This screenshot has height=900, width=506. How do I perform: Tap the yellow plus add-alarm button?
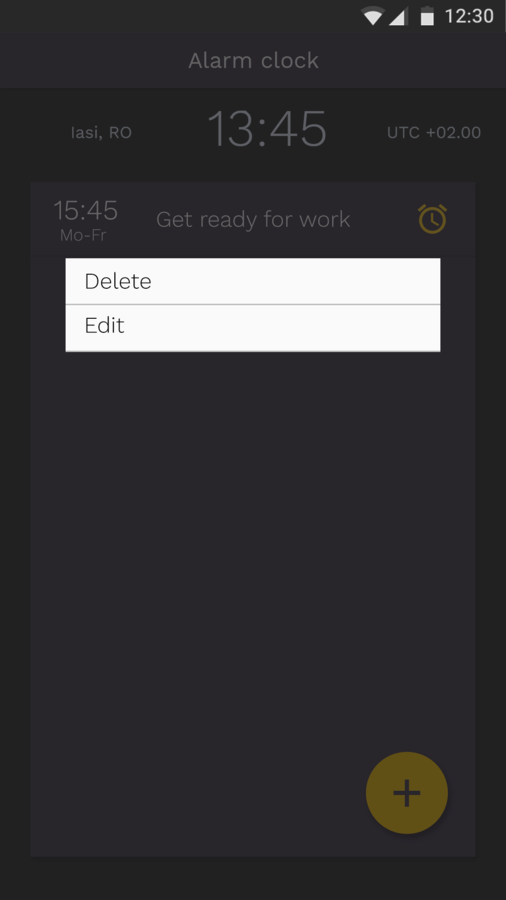click(x=407, y=793)
